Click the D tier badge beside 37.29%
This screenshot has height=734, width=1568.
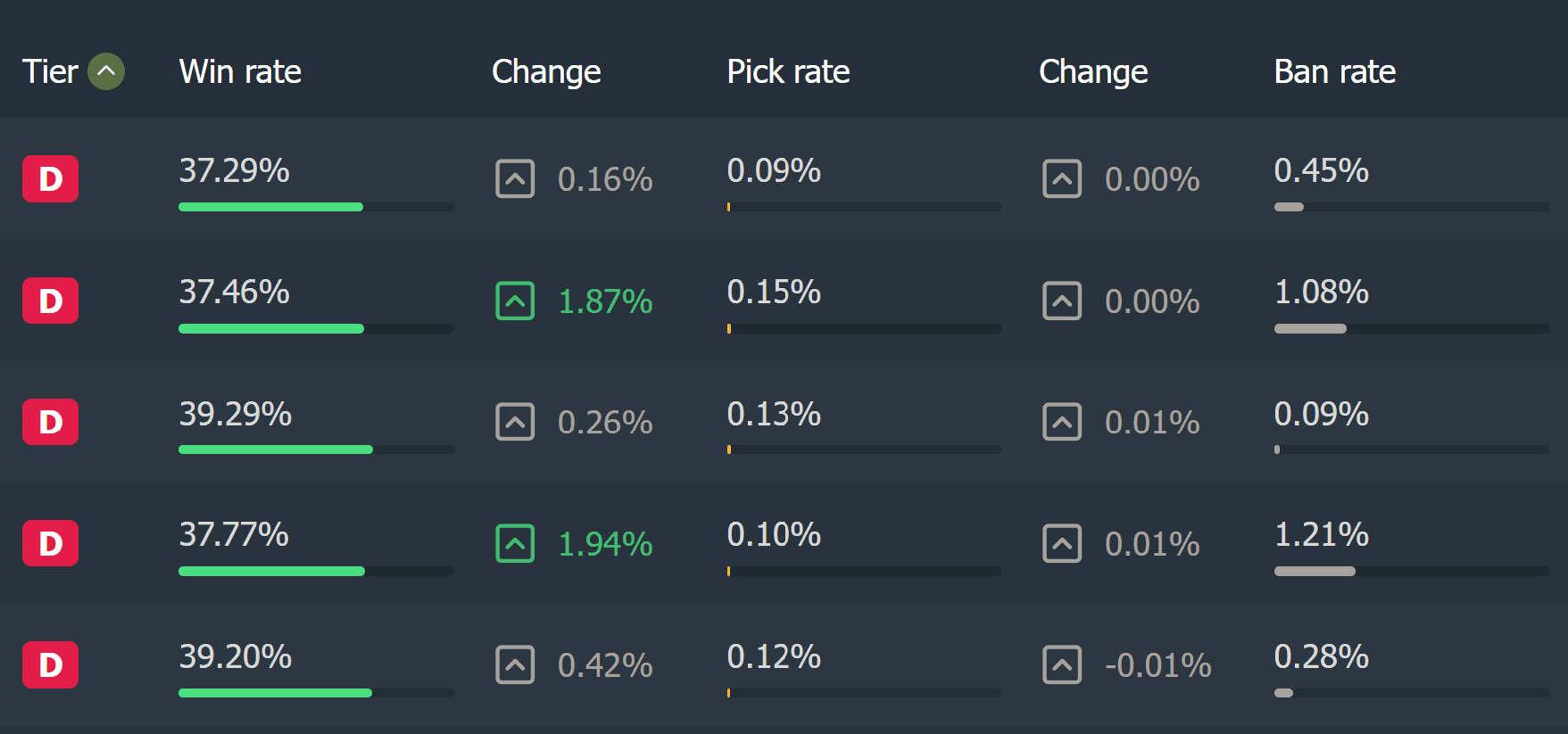[x=50, y=178]
